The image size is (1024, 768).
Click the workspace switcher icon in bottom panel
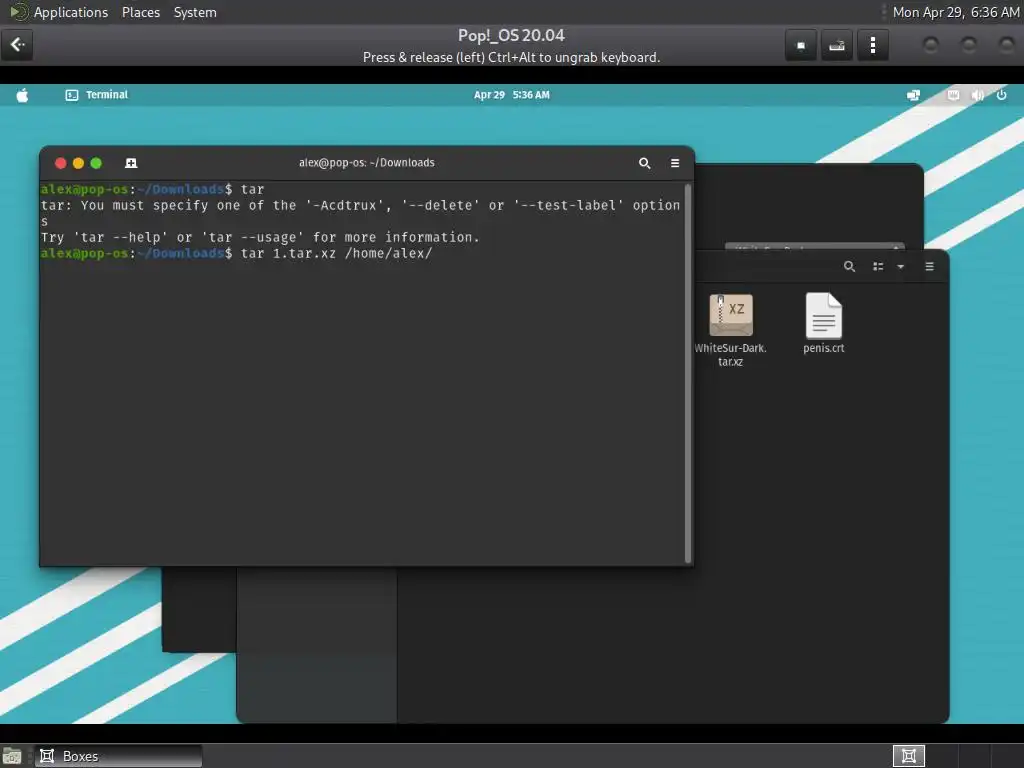pos(908,756)
